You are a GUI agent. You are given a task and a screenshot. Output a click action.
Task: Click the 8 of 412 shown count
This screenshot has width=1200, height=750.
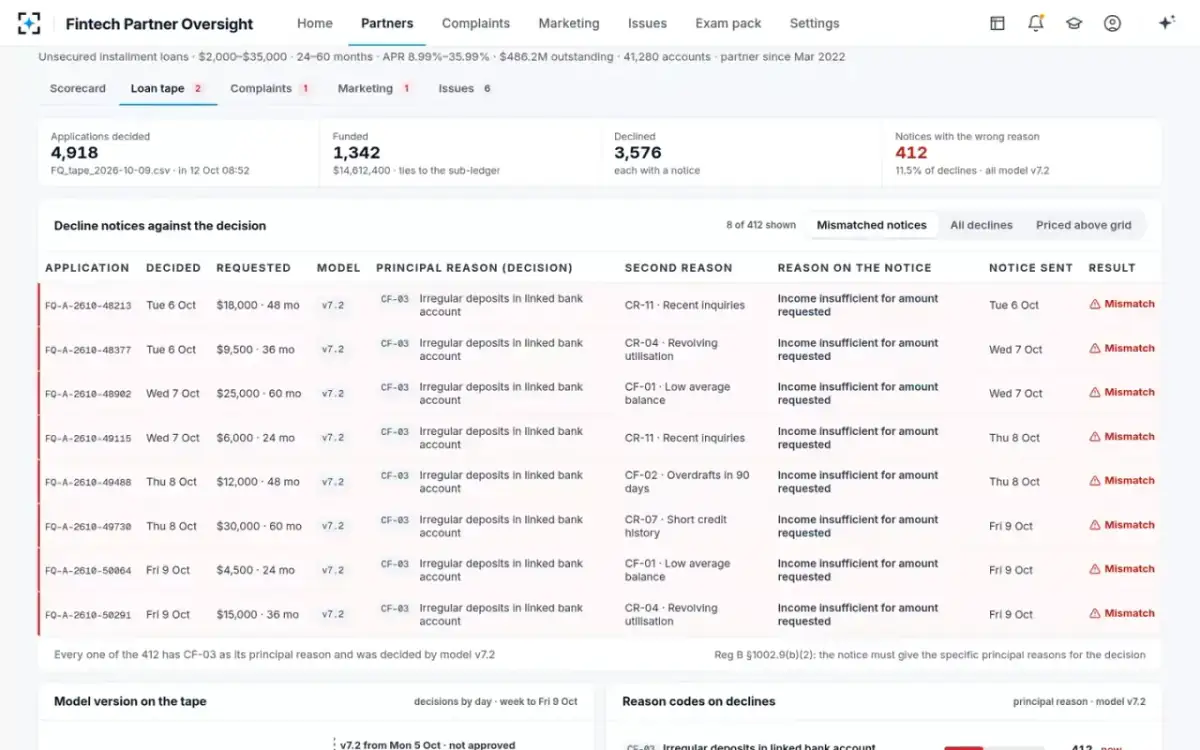click(x=761, y=225)
